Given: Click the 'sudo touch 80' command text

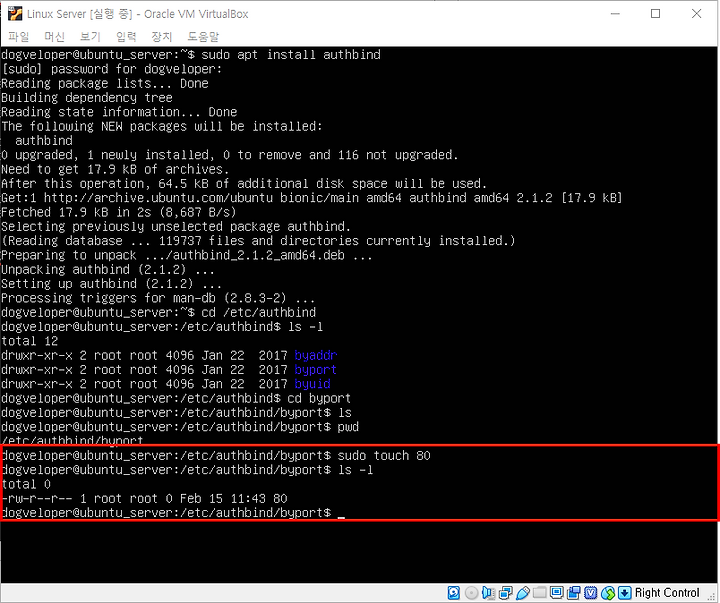Looking at the screenshot, I should [x=384, y=456].
